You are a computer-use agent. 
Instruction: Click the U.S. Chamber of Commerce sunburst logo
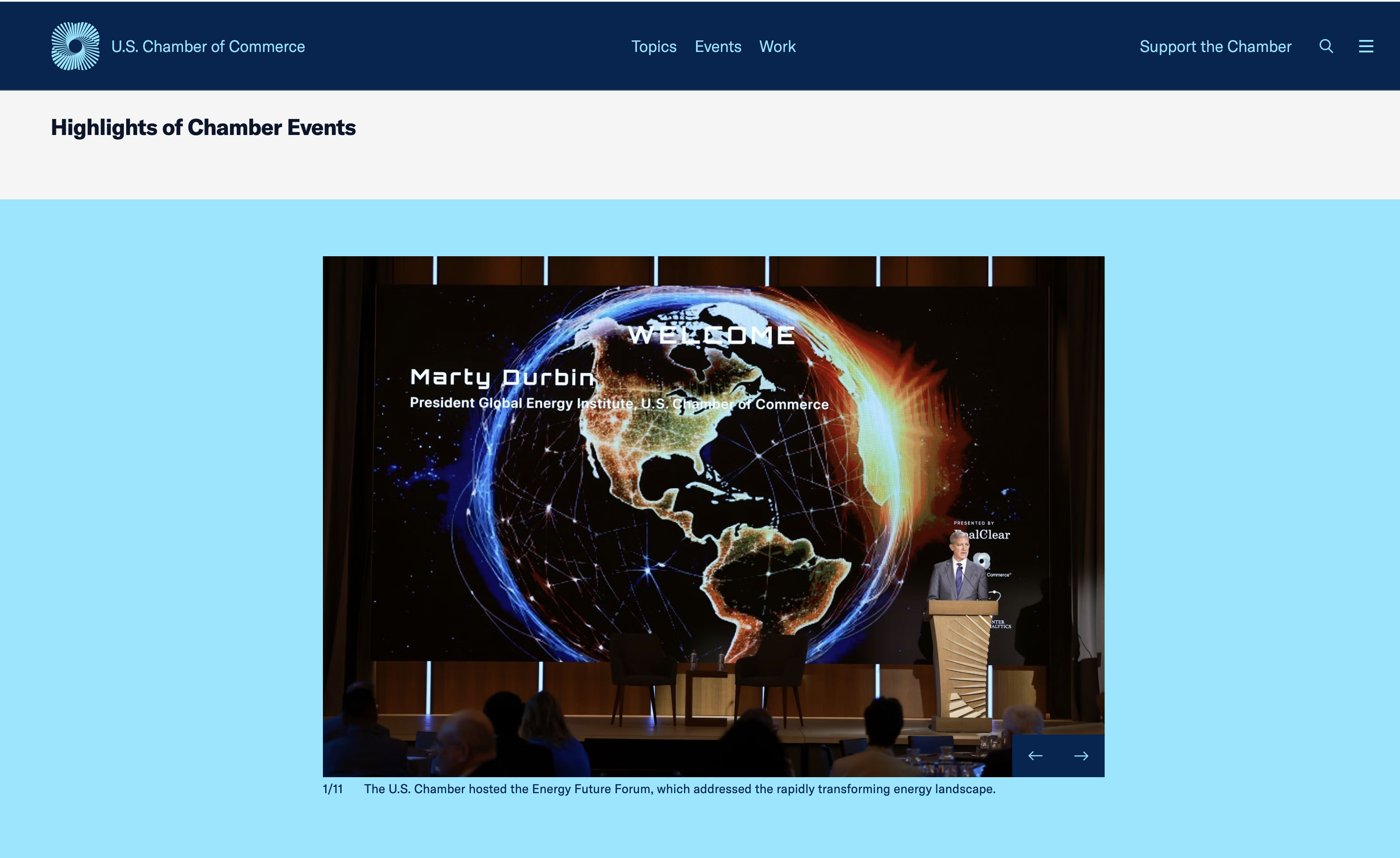[75, 46]
